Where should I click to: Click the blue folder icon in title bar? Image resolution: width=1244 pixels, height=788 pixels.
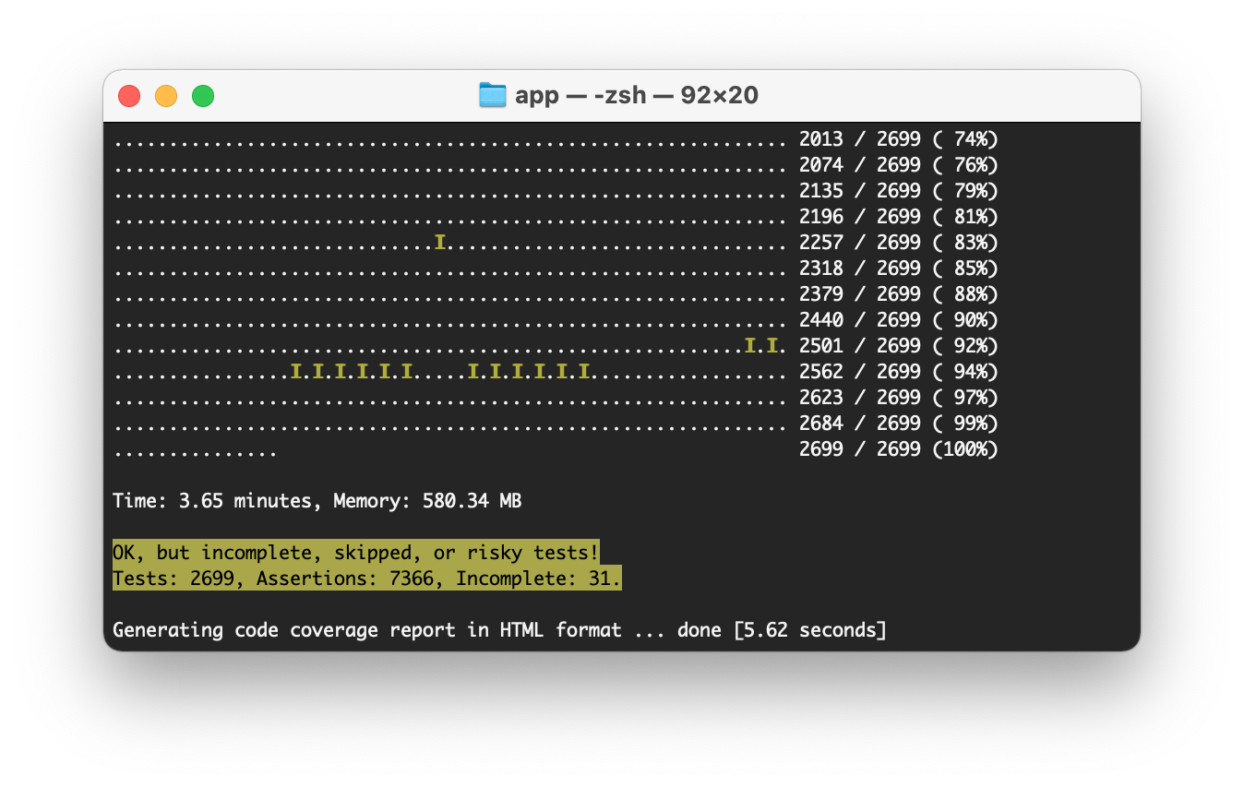click(x=492, y=96)
